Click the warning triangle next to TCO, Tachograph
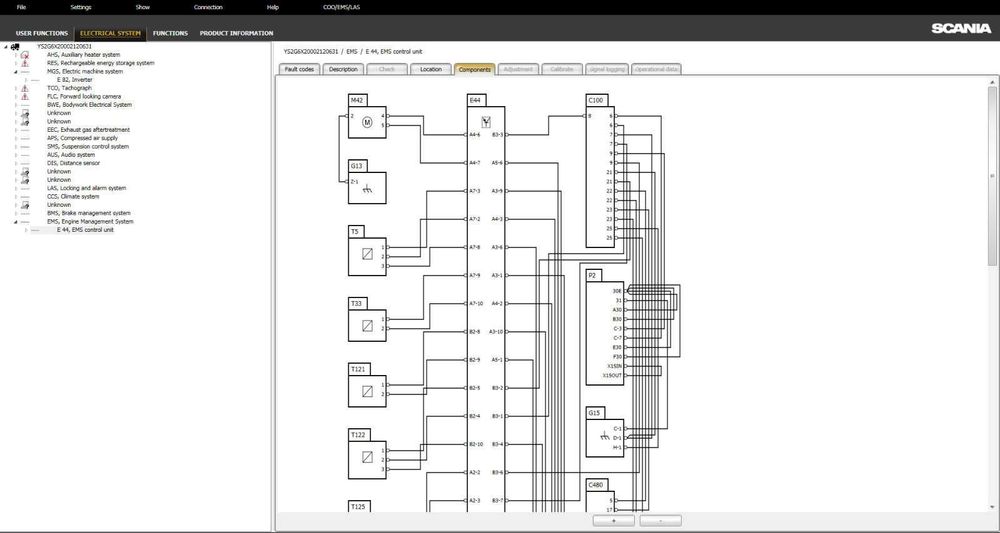This screenshot has width=1000, height=533. point(25,88)
